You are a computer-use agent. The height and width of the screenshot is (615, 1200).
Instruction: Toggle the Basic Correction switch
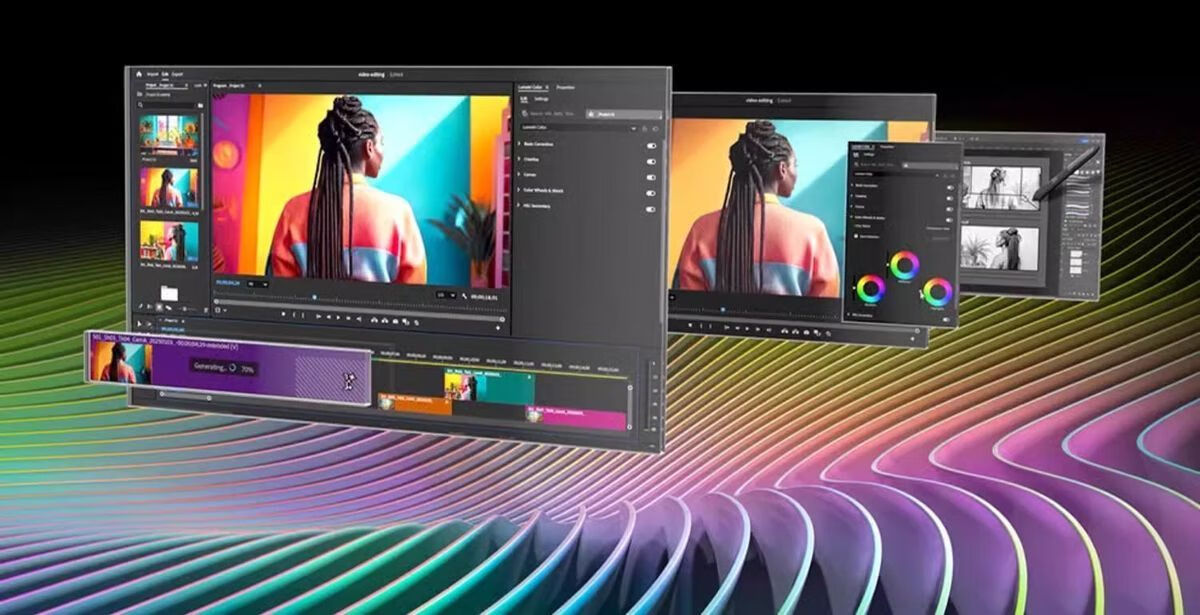[651, 145]
